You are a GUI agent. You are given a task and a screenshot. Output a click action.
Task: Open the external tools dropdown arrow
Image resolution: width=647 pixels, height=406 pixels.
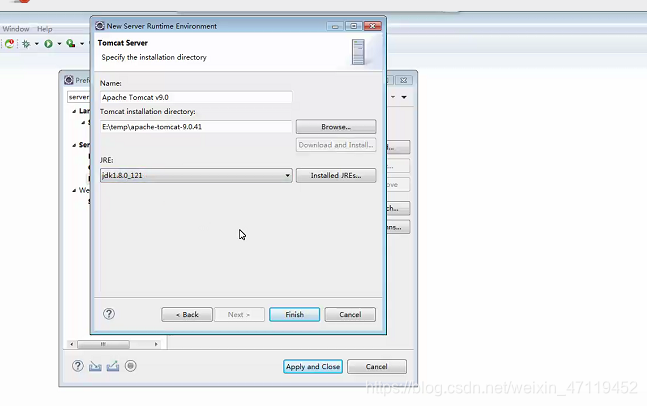click(x=82, y=44)
